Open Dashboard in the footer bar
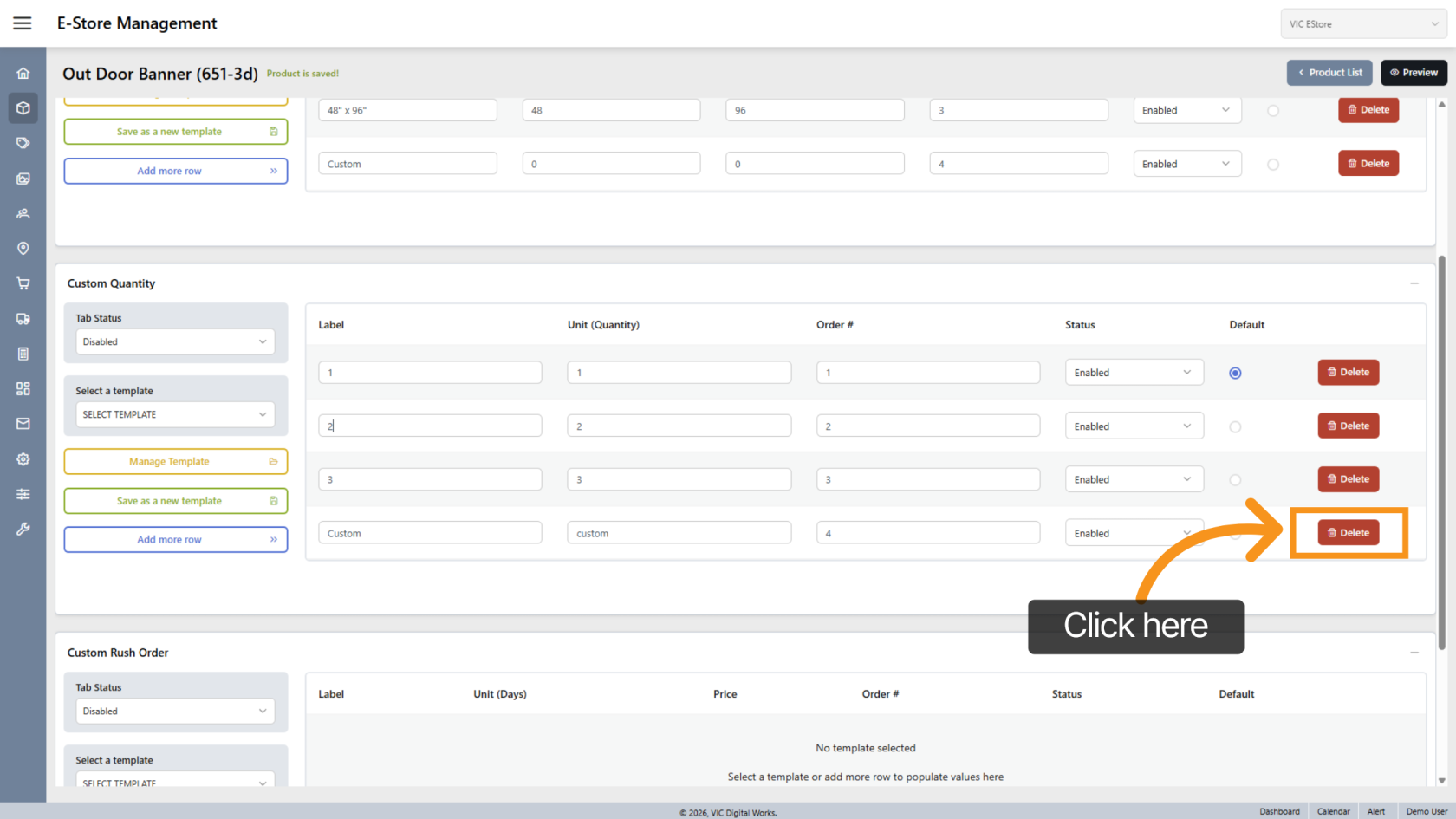Image resolution: width=1456 pixels, height=819 pixels. coord(1279,811)
